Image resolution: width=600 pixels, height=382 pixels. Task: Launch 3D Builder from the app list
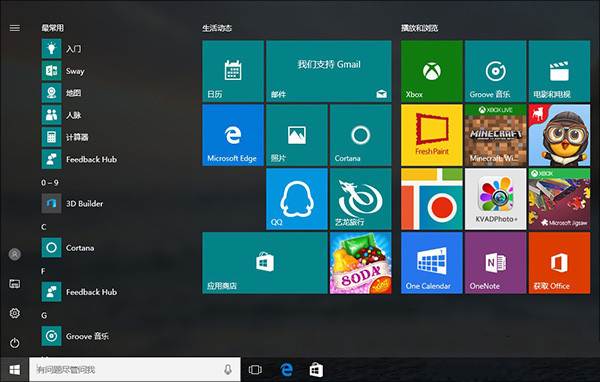tap(72, 203)
